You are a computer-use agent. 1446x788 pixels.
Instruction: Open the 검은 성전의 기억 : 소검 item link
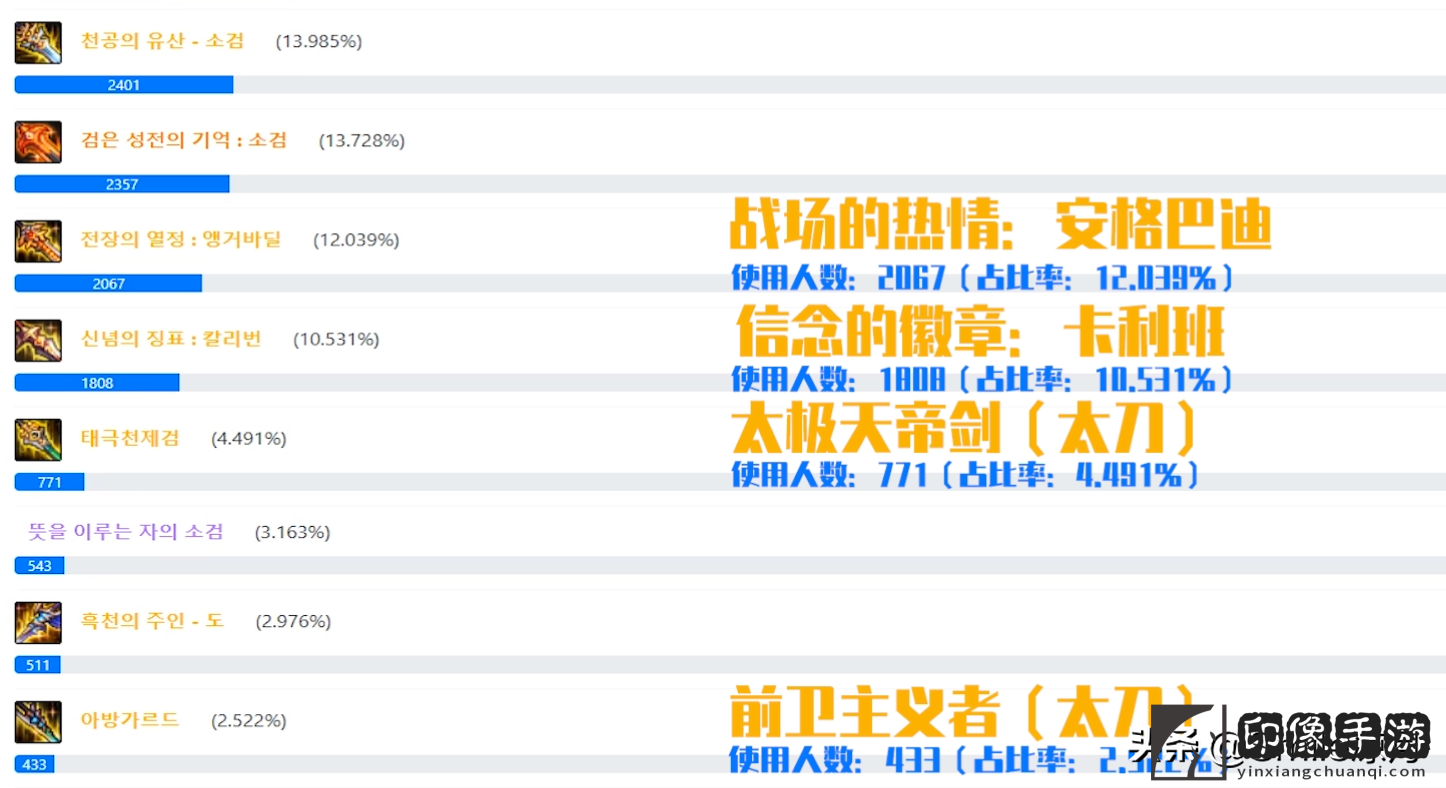coord(184,140)
